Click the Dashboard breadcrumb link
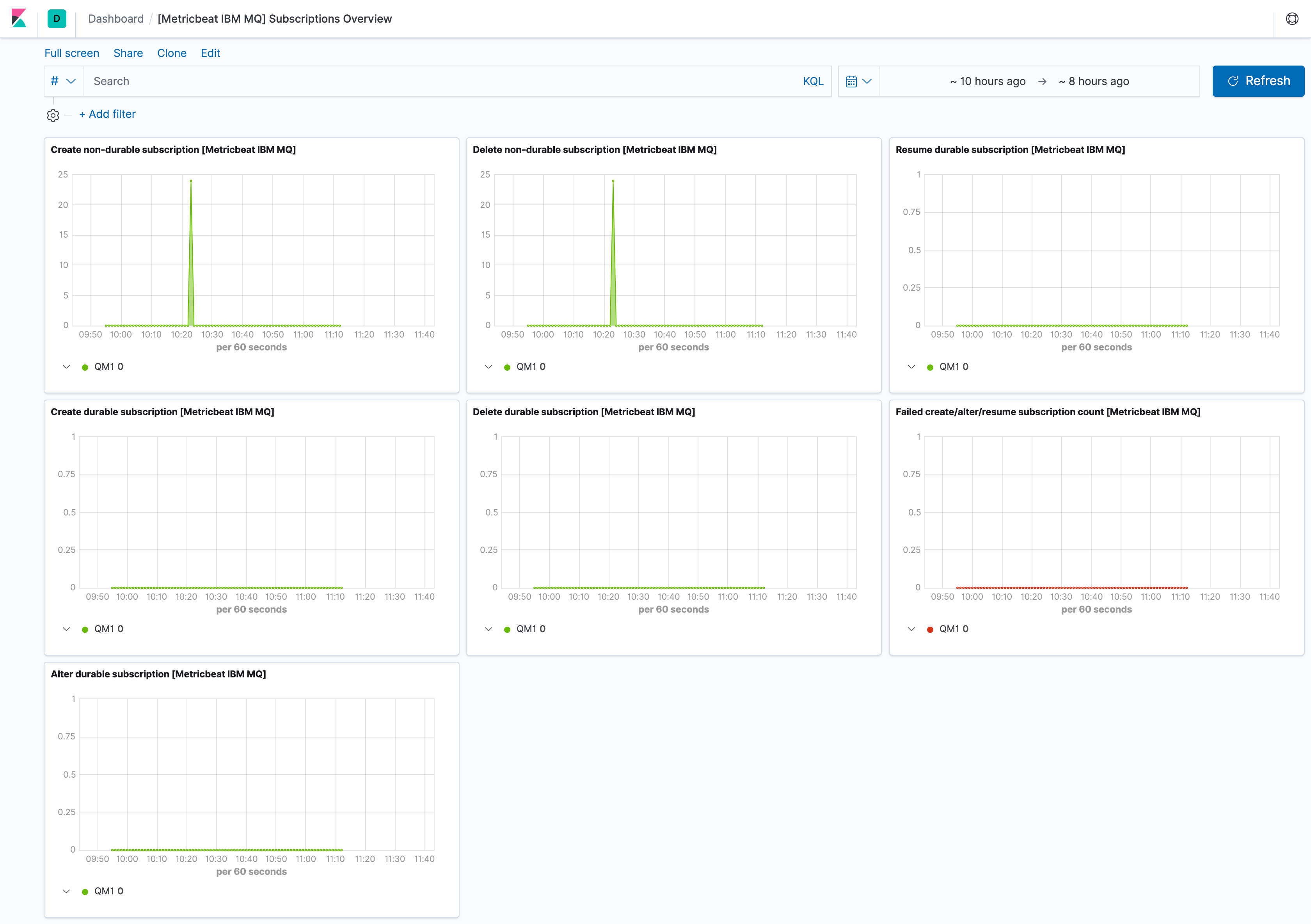The image size is (1311, 924). (116, 19)
